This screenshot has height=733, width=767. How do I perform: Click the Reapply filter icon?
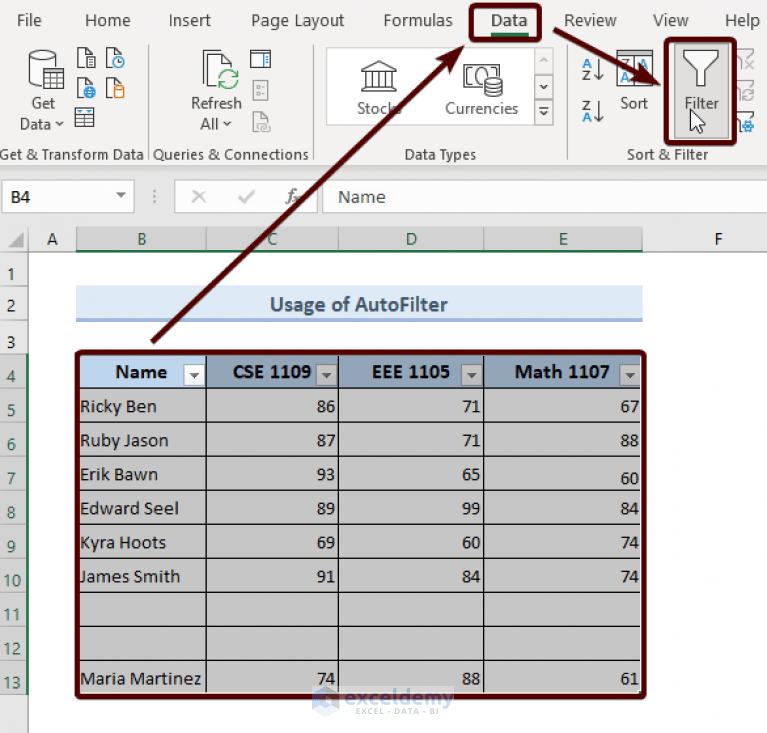(x=745, y=91)
